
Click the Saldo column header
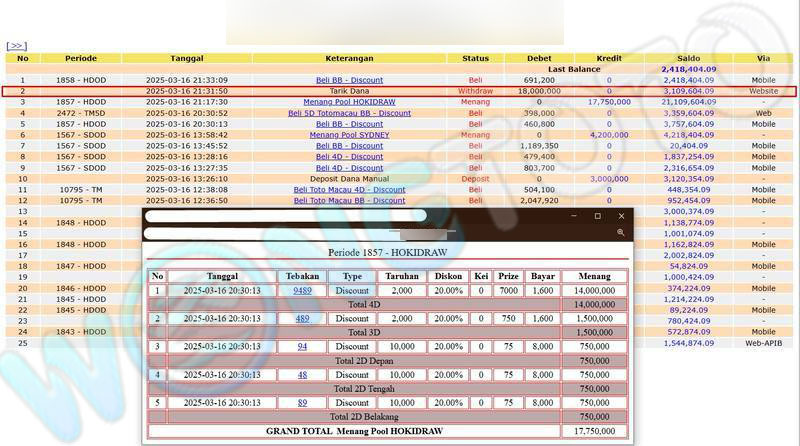[687, 58]
